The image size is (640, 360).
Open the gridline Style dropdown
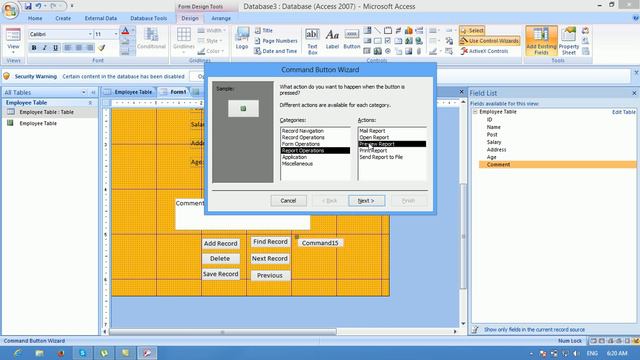(211, 41)
